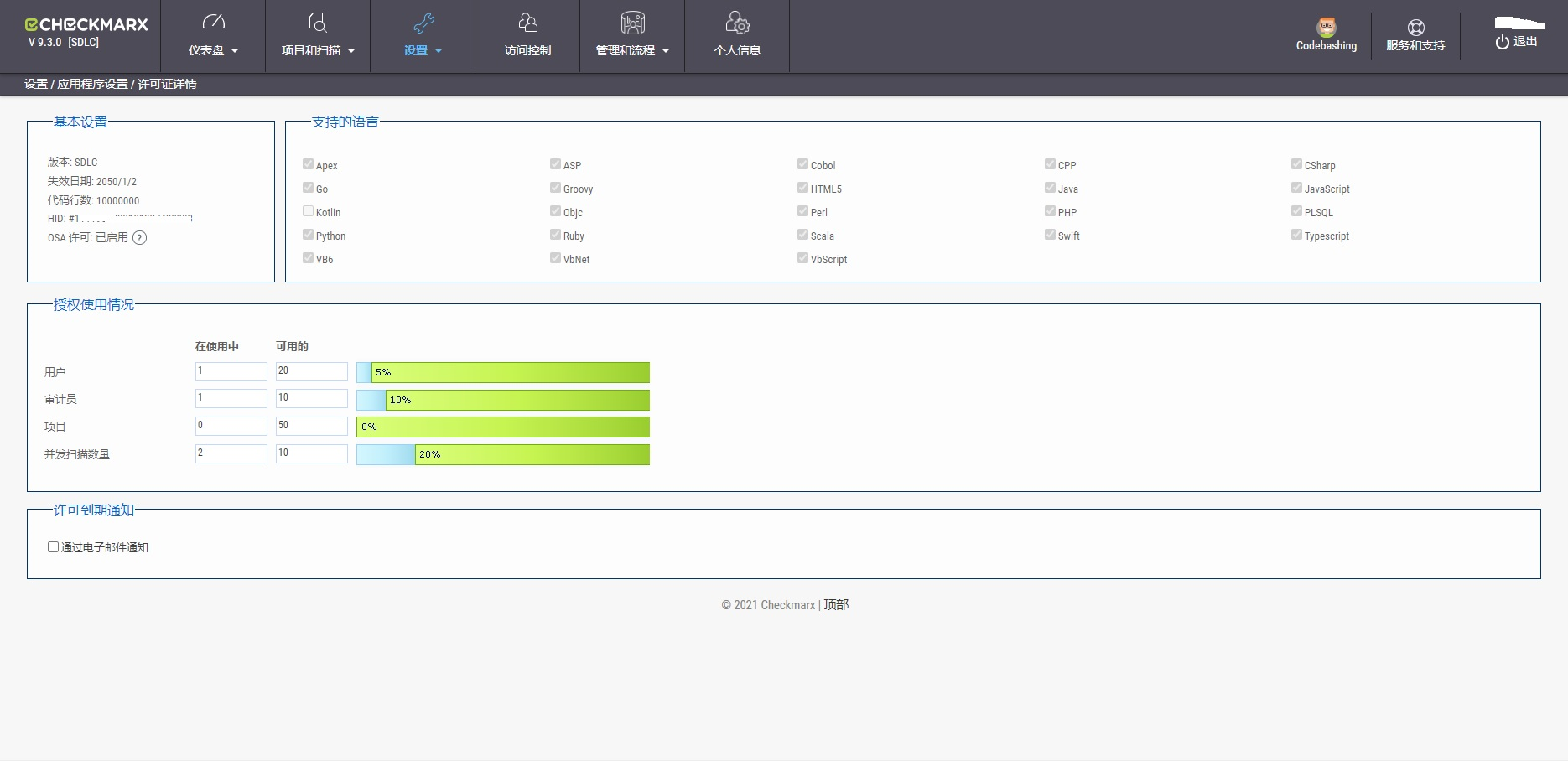Open the 管理和流程 dropdown chevron
The height and width of the screenshot is (761, 1568).
click(x=667, y=50)
